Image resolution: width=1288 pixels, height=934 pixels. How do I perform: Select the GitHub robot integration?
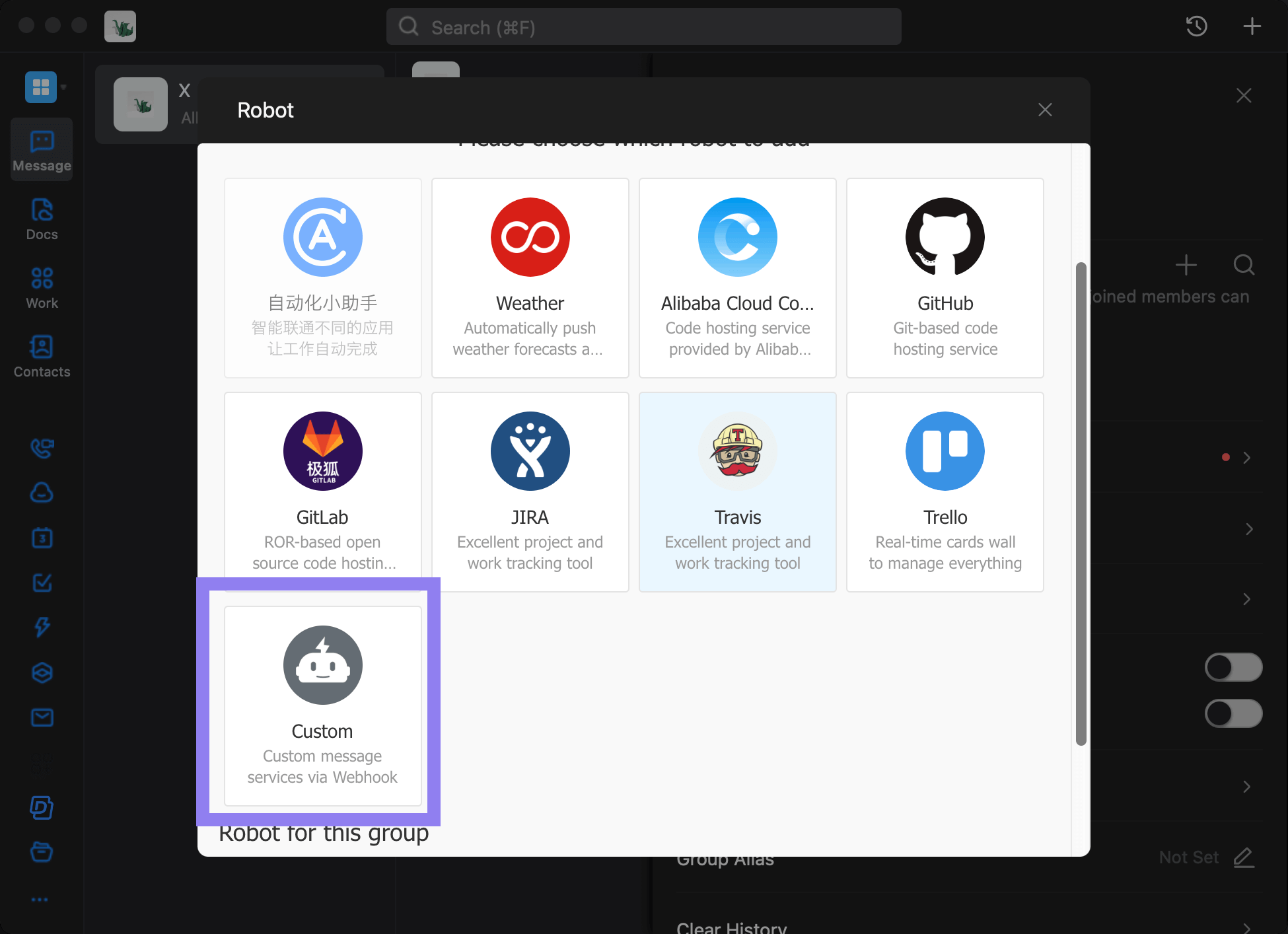[x=944, y=278]
